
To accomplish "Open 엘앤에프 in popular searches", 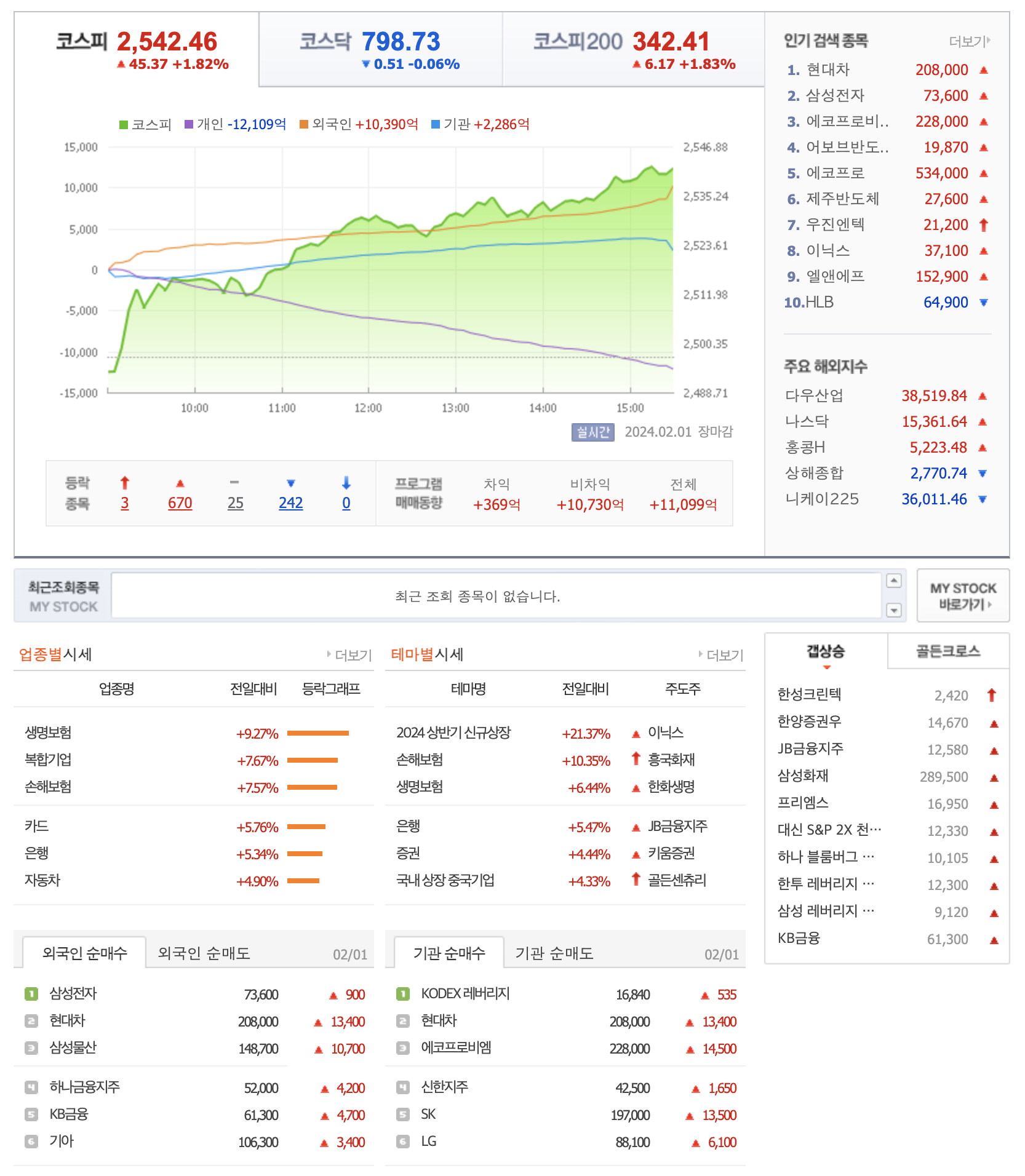I will [836, 277].
